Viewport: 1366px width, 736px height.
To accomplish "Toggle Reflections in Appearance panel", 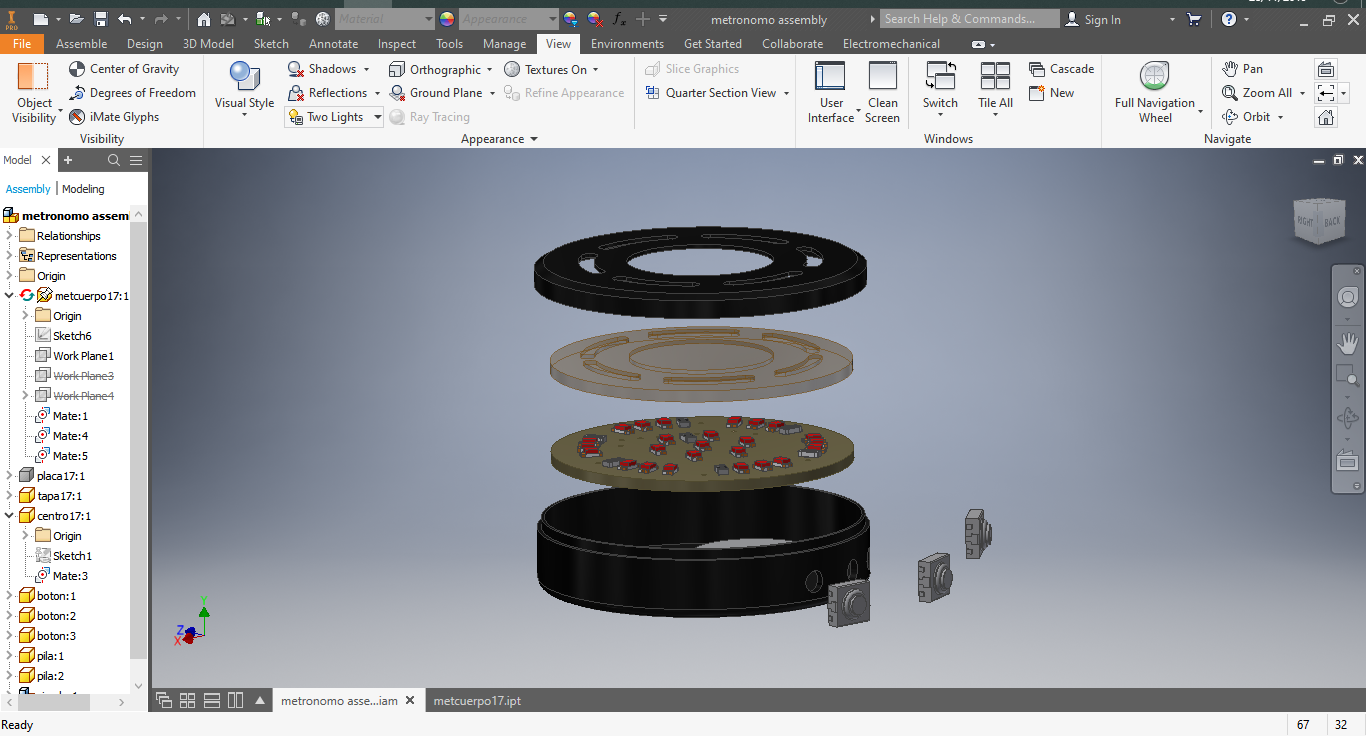I will point(327,93).
